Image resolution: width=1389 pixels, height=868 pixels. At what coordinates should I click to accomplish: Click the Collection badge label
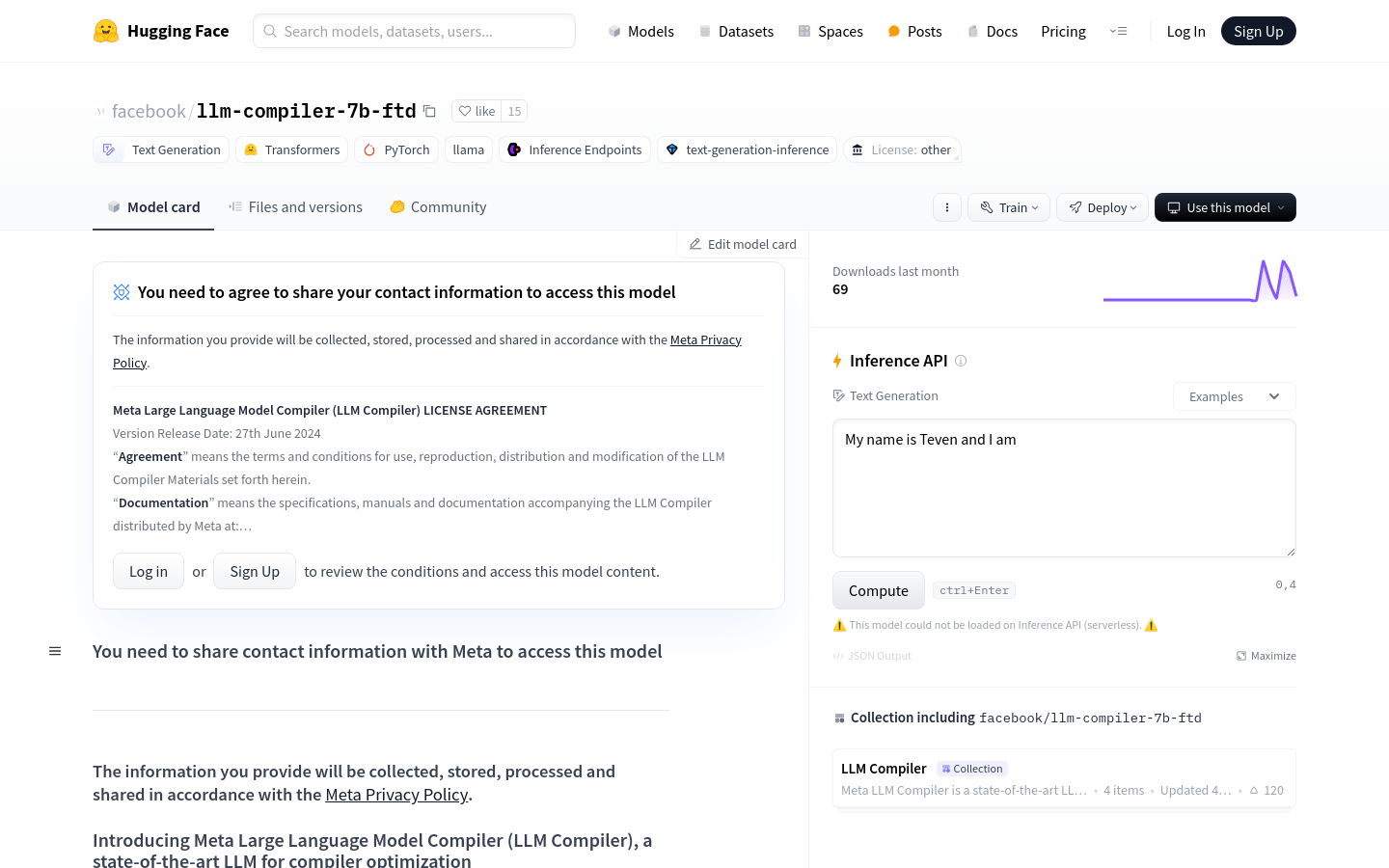point(972,769)
